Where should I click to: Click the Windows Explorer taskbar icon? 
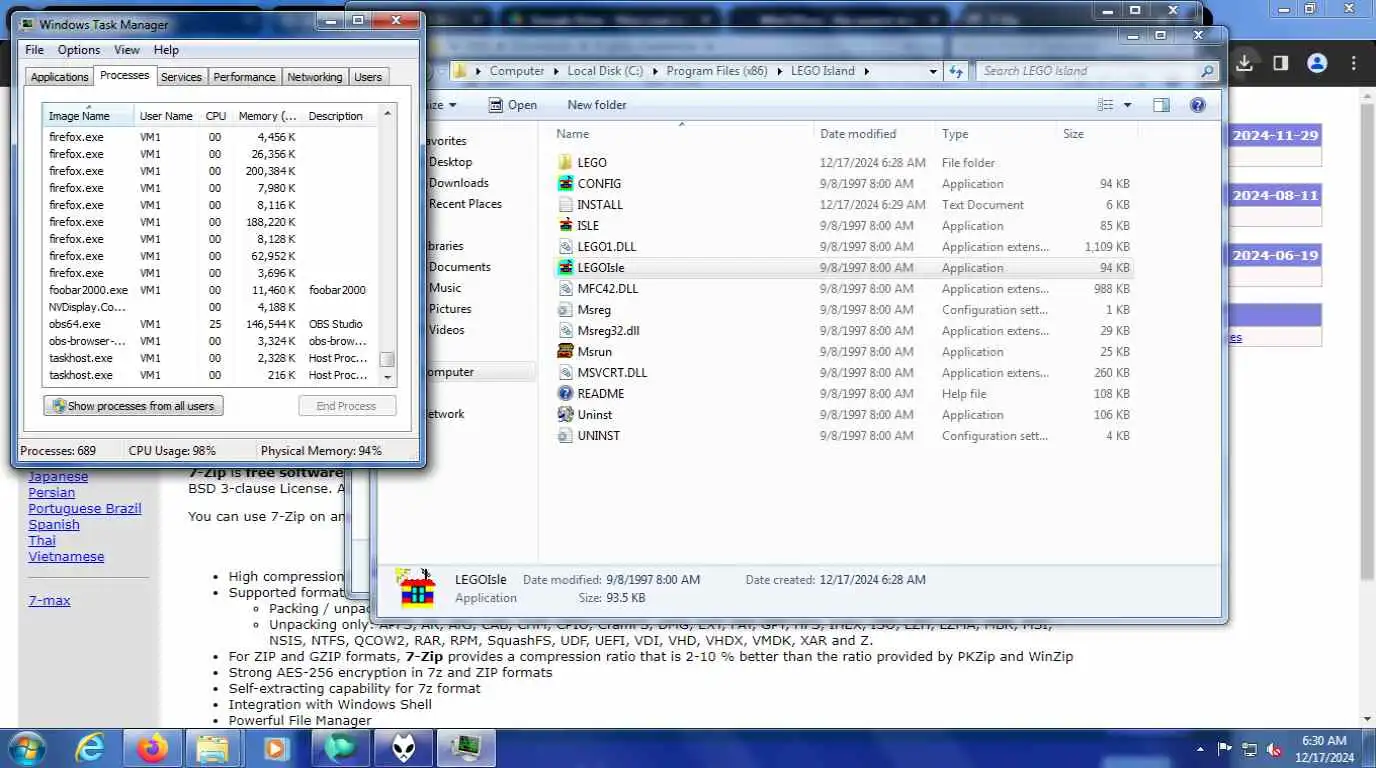(x=213, y=748)
